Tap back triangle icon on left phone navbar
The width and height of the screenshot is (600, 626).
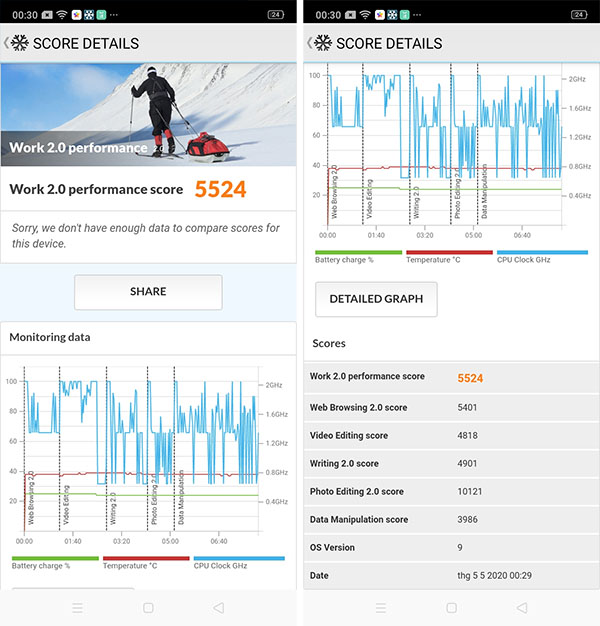tap(218, 608)
